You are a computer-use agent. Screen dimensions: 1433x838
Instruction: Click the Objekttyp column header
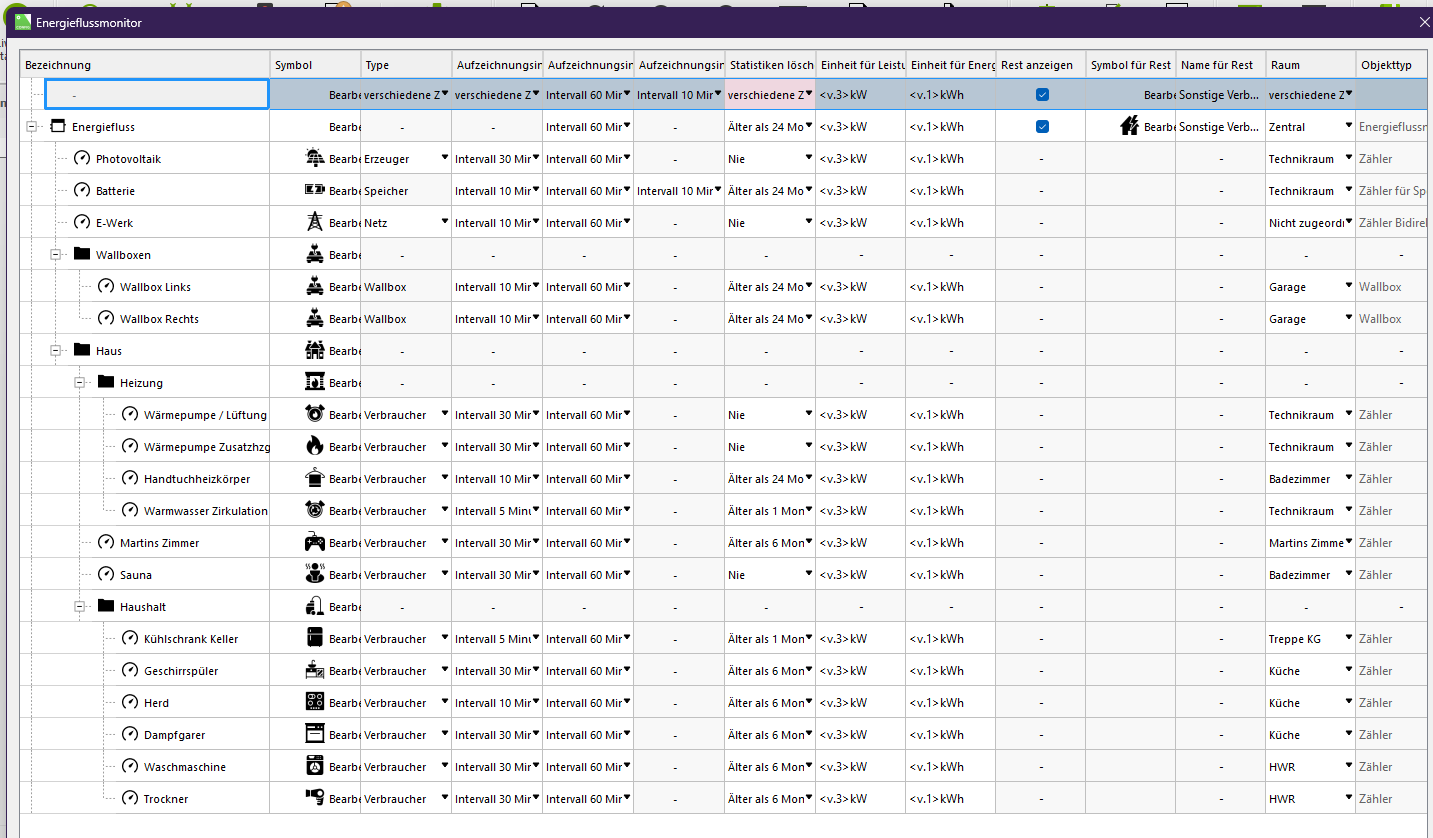pyautogui.click(x=1392, y=65)
